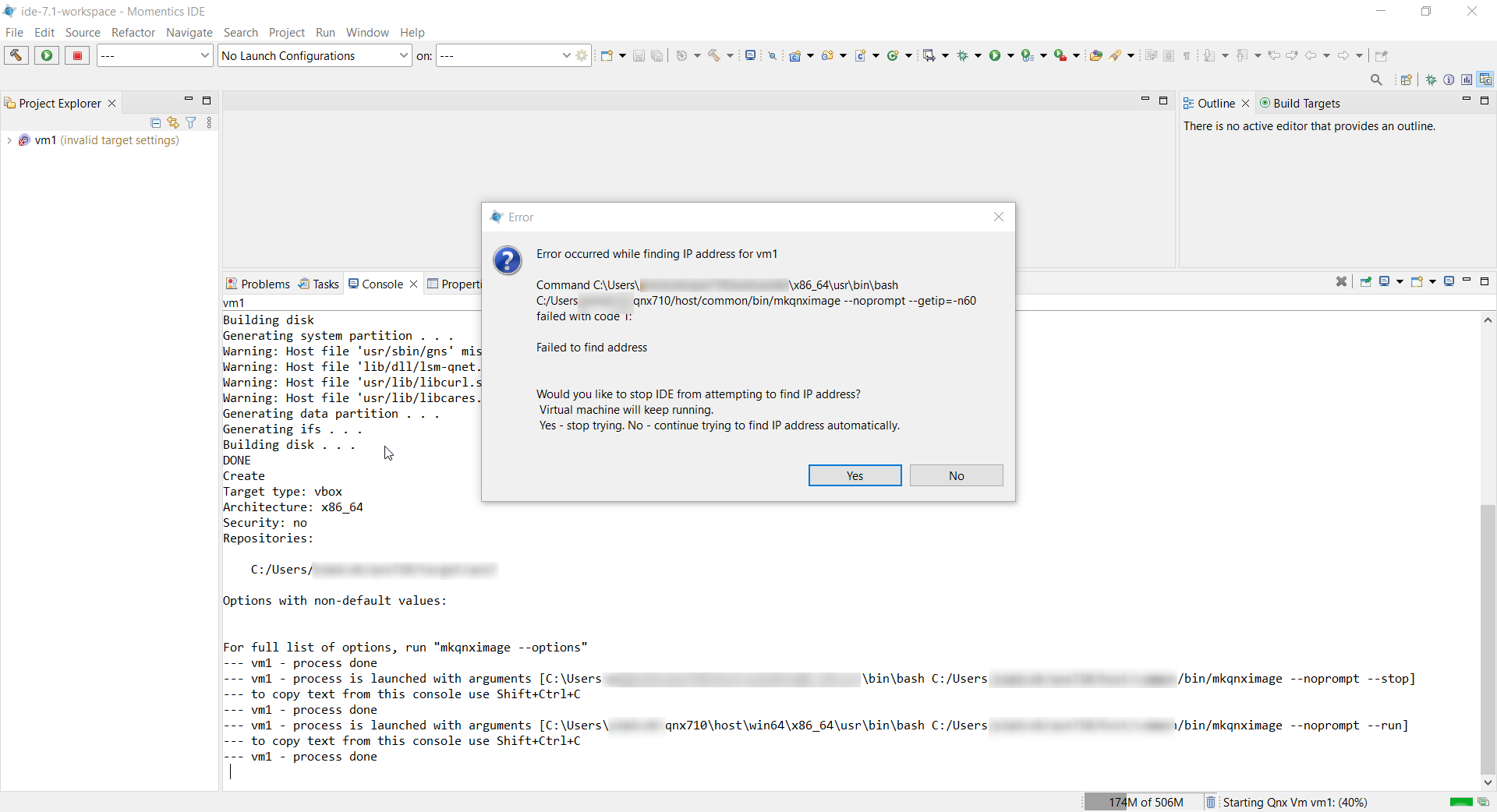The image size is (1497, 812).
Task: Open the Search magnifier icon
Action: click(1376, 79)
